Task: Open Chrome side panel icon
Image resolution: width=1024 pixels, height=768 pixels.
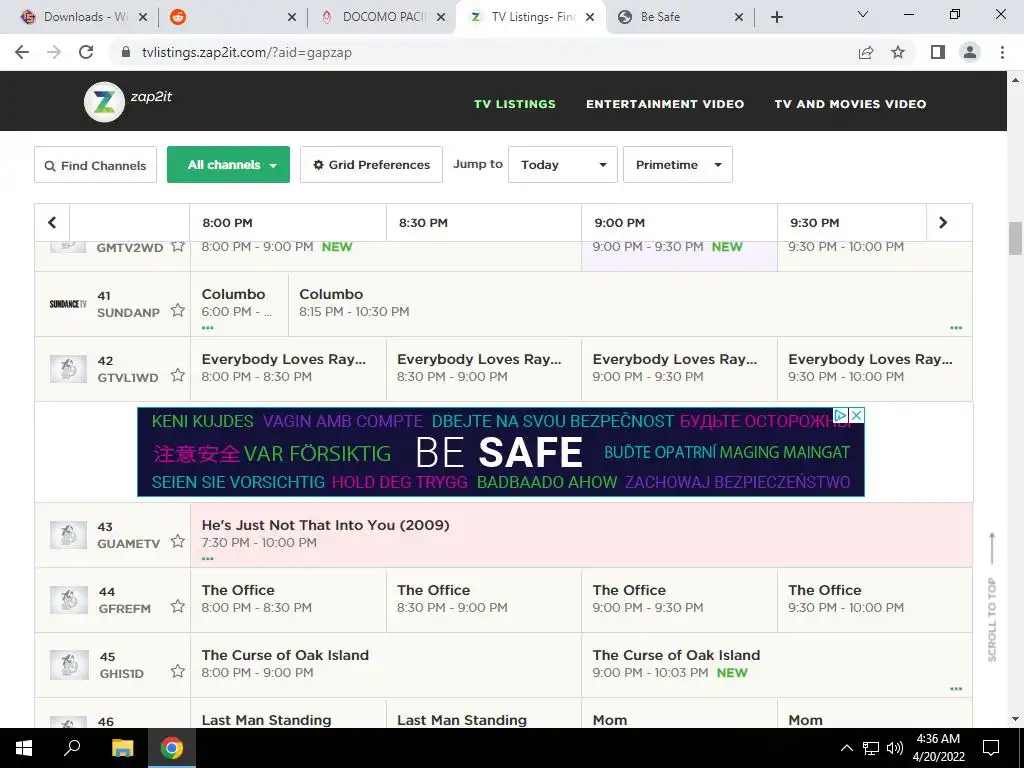Action: 938,52
